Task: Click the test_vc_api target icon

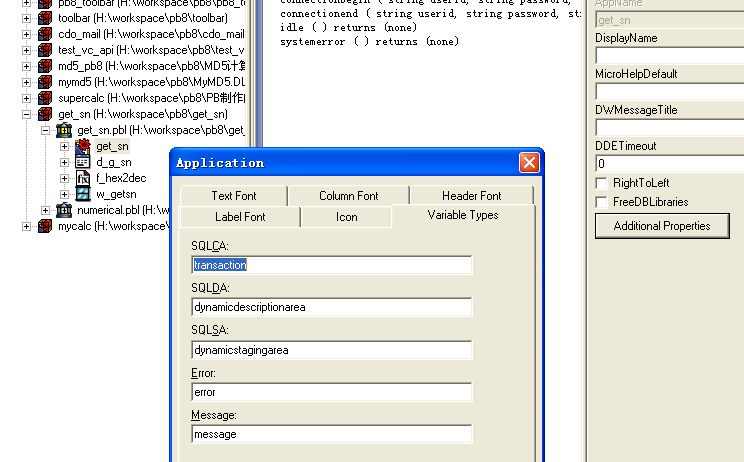Action: [x=45, y=50]
